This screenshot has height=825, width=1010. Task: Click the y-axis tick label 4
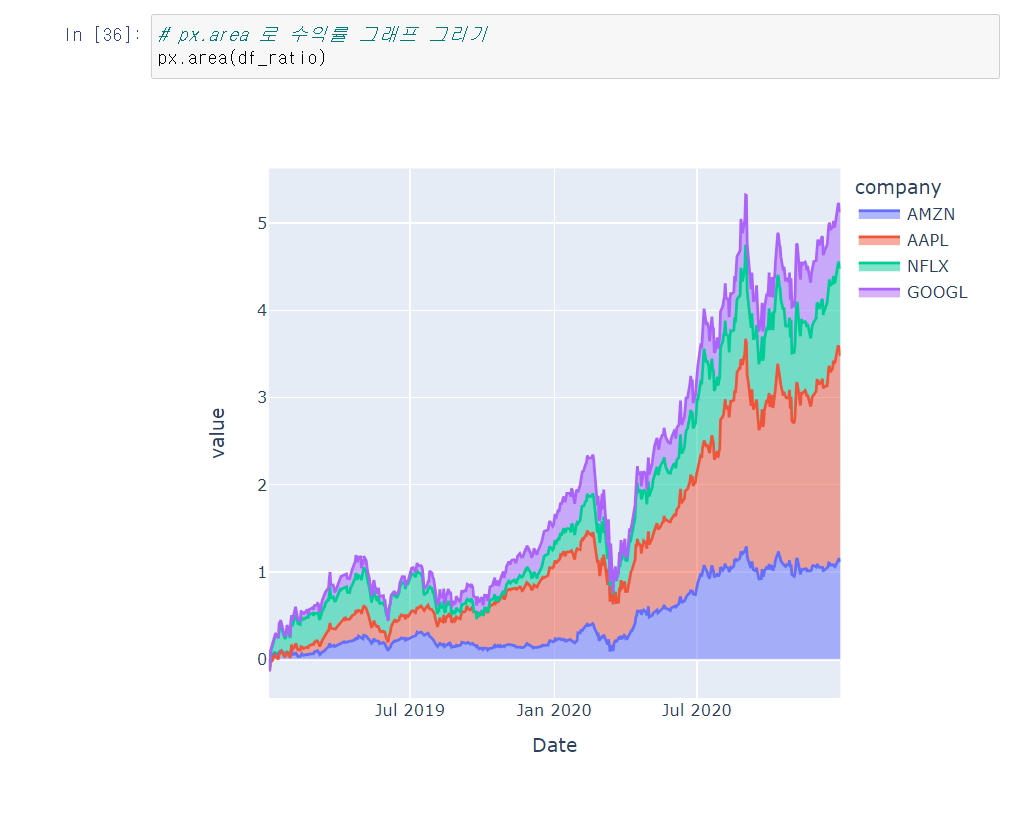coord(262,310)
